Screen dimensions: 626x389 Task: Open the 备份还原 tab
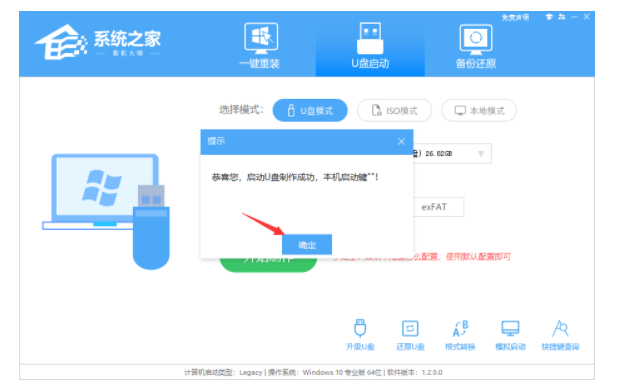click(x=475, y=46)
